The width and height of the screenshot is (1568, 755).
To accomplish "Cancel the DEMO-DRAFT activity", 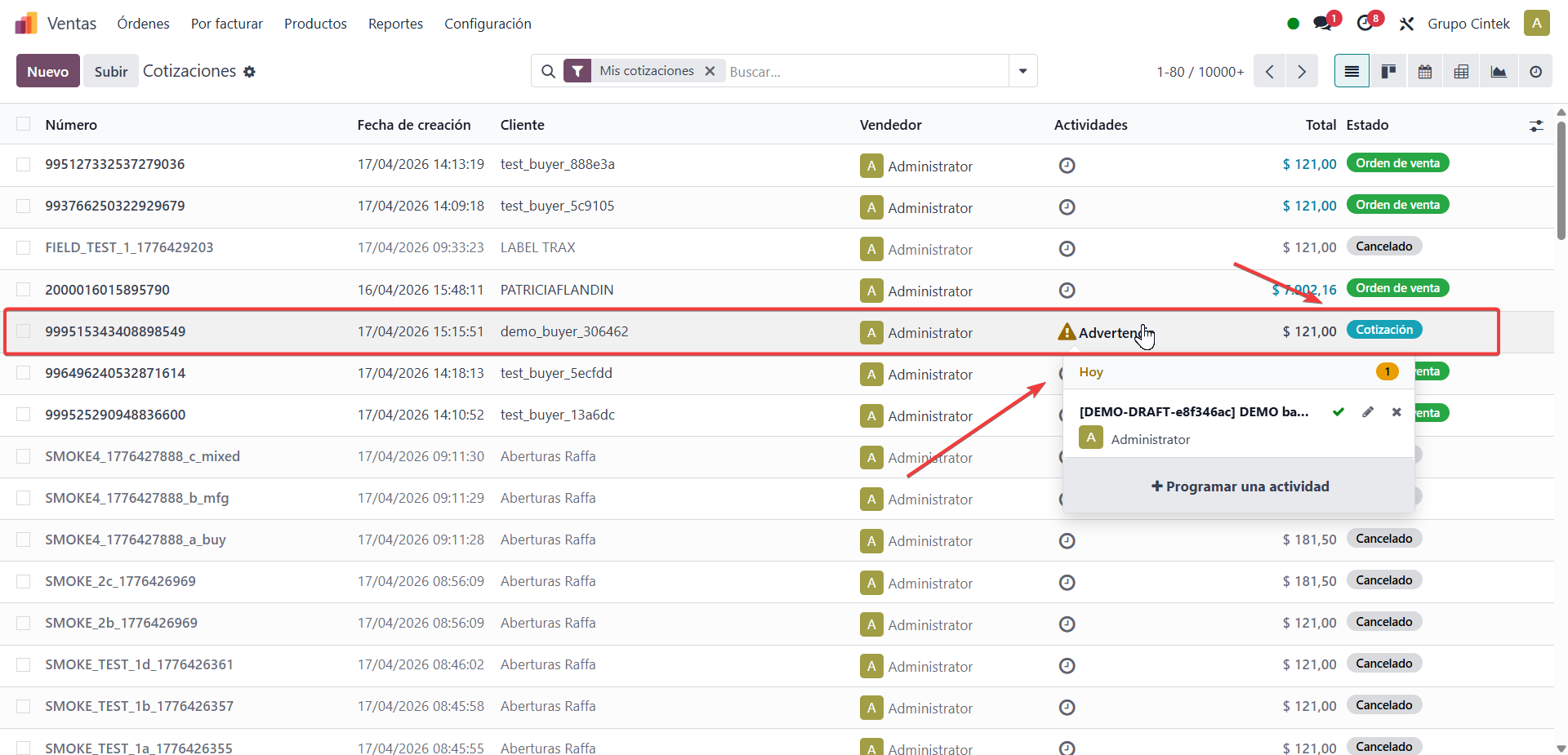I will (1396, 412).
